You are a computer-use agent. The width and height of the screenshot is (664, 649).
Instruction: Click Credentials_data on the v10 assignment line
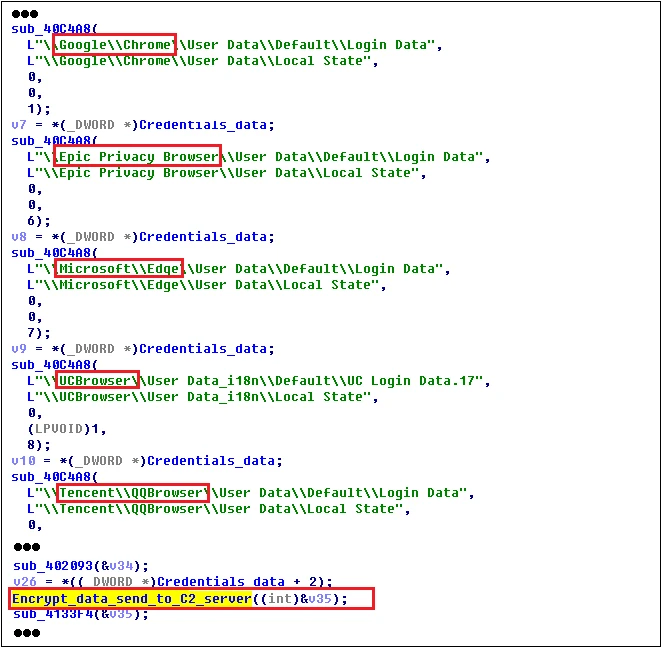[211, 461]
